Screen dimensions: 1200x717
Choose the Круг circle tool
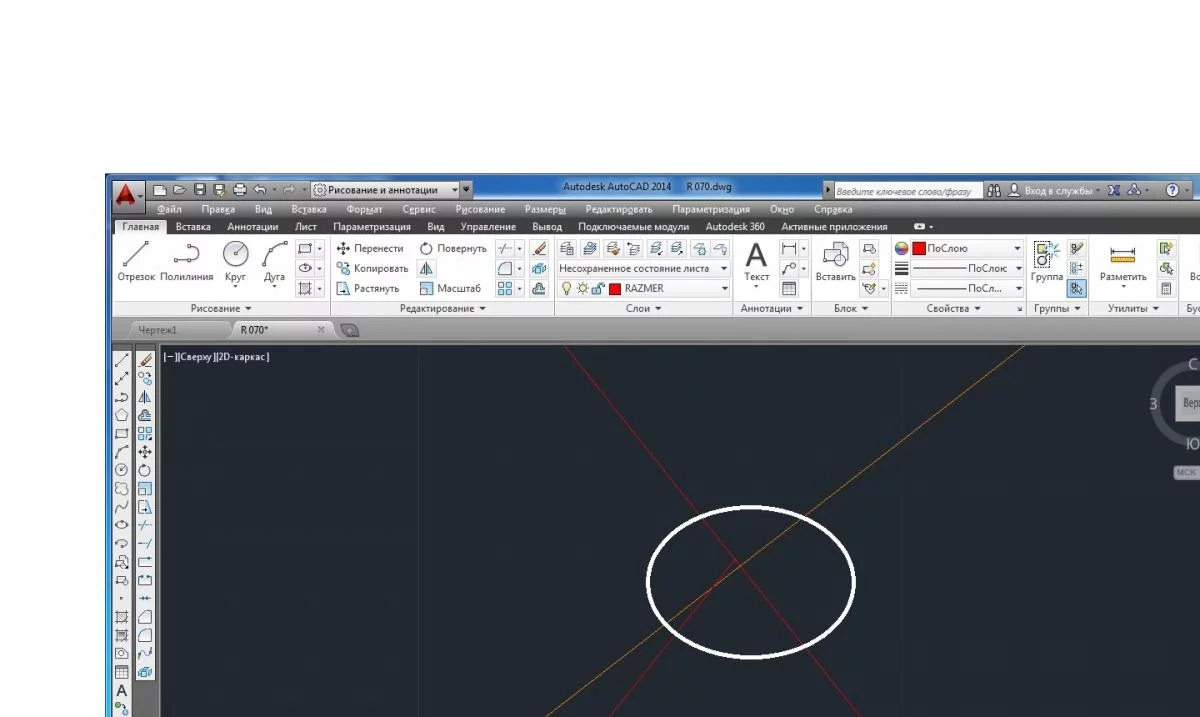pos(236,262)
